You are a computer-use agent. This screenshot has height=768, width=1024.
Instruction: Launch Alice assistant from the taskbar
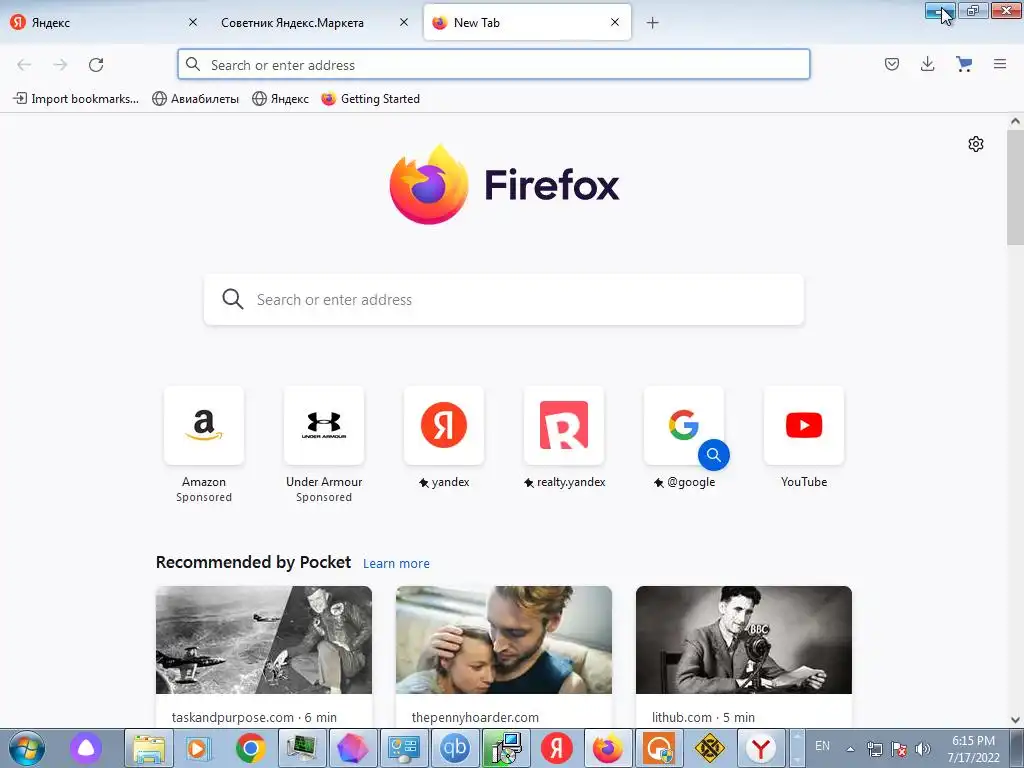coord(86,748)
